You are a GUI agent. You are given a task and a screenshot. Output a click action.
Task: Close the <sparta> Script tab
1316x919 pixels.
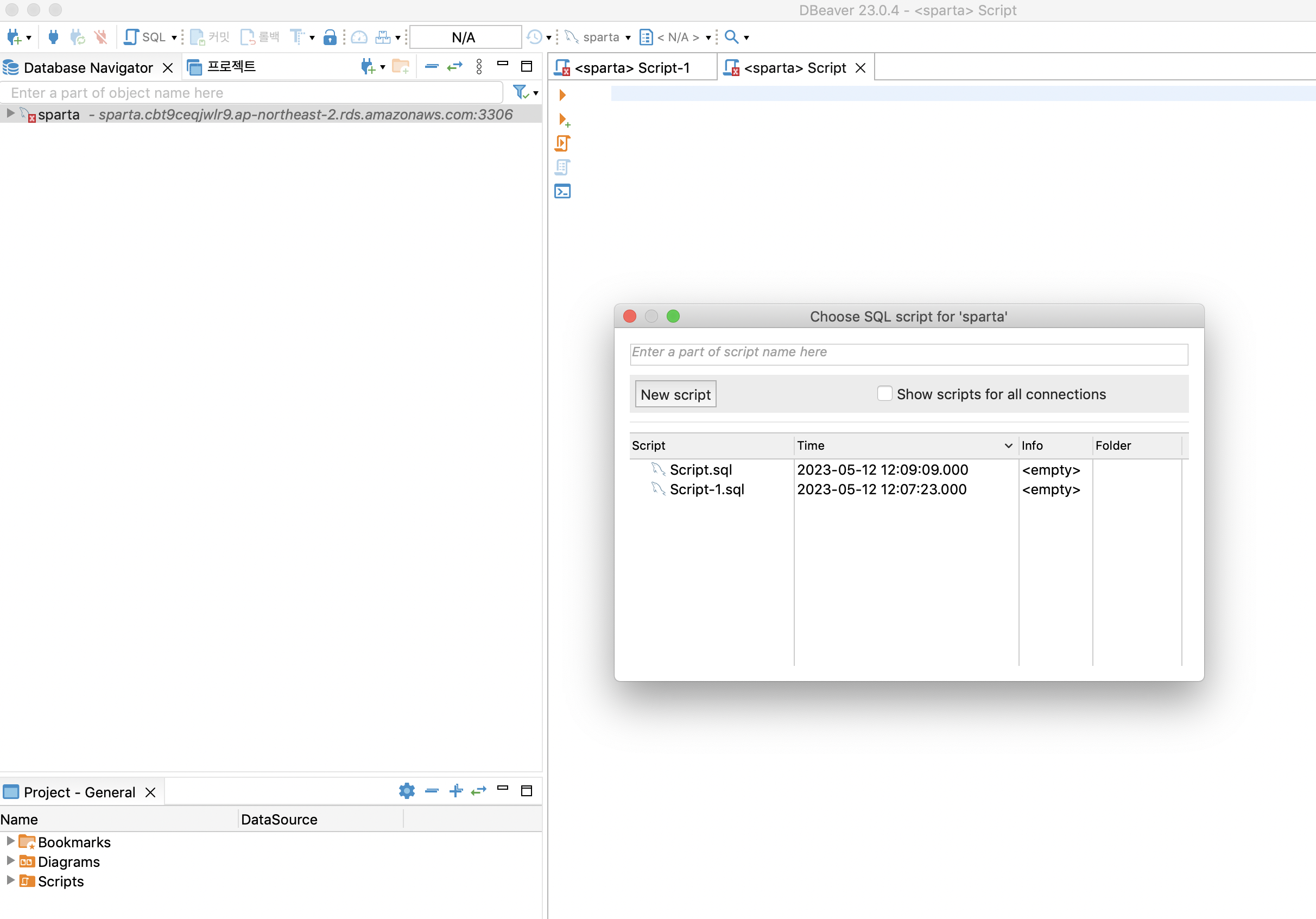pos(861,68)
